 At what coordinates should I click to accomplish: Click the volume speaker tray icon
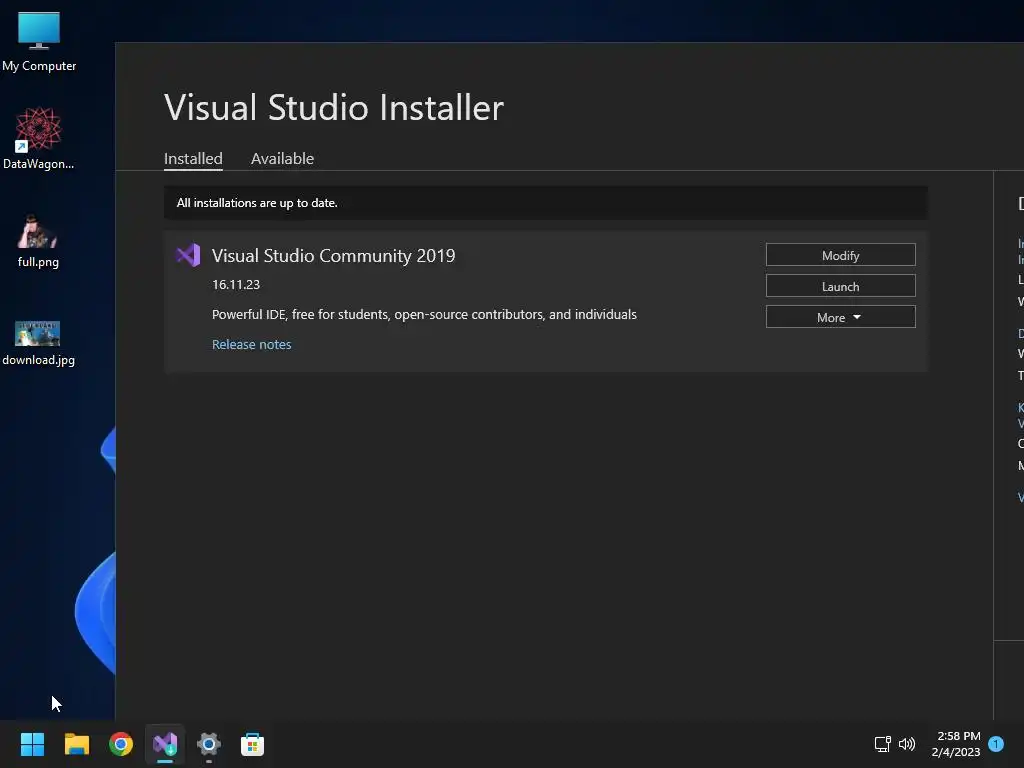point(907,744)
